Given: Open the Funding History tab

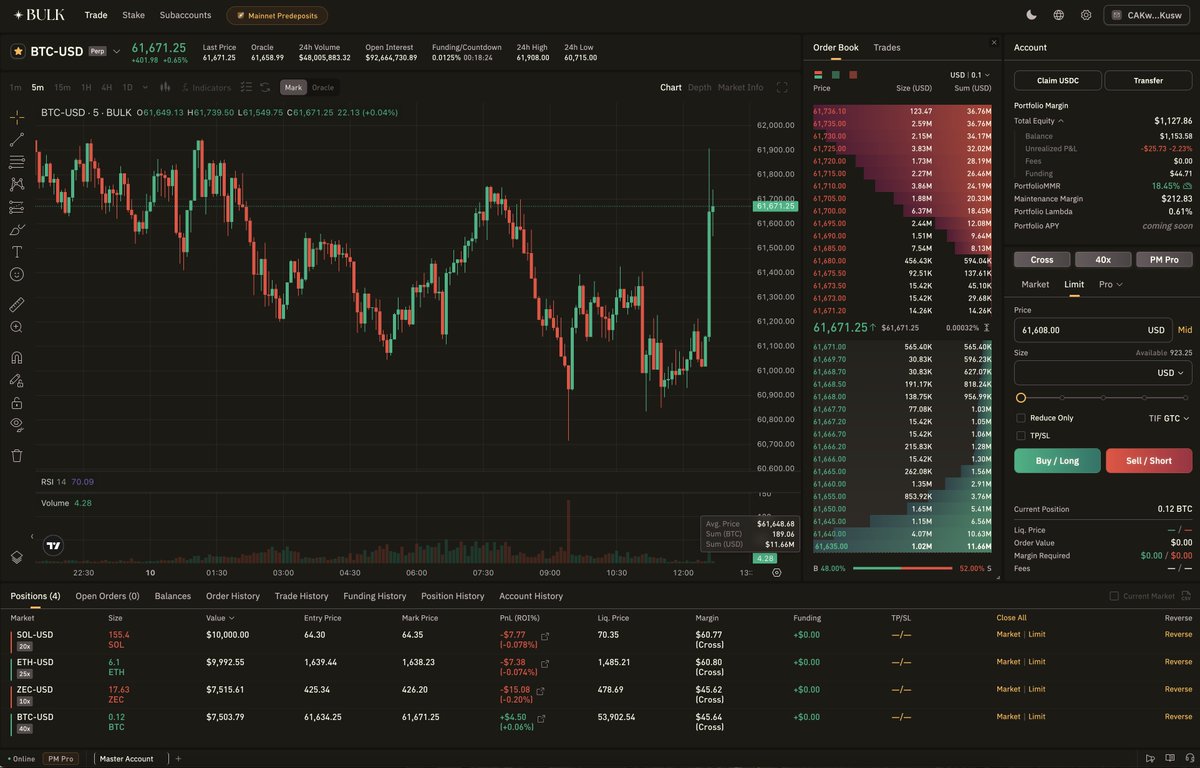Looking at the screenshot, I should pos(375,596).
